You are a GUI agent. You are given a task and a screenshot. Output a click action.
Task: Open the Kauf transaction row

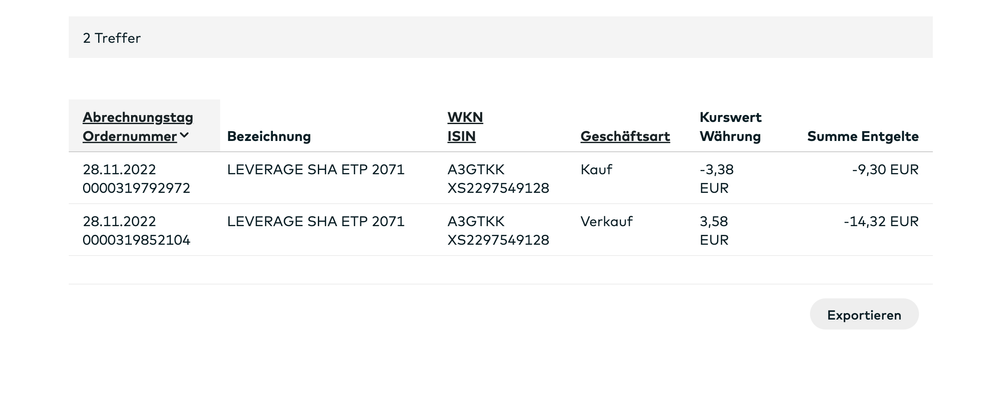coord(596,169)
